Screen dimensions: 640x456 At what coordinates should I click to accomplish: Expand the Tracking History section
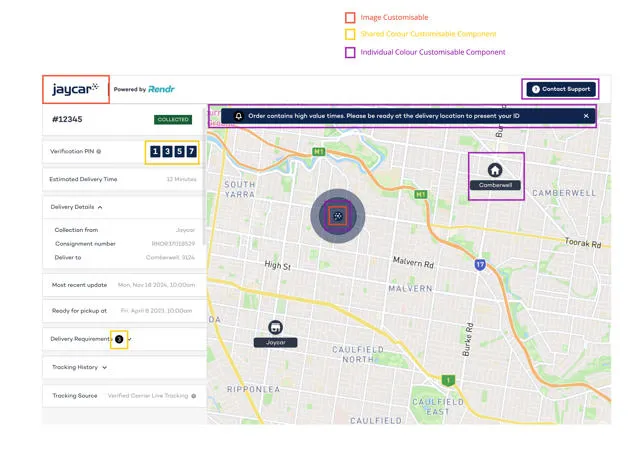pos(105,367)
